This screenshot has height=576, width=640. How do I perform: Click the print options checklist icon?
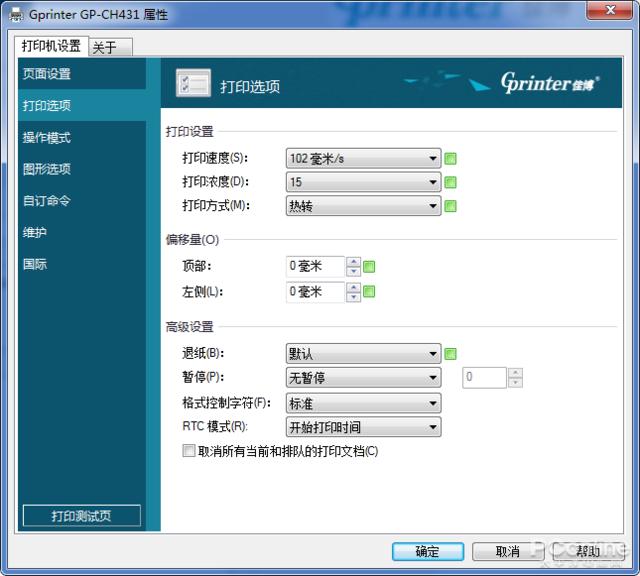click(193, 83)
